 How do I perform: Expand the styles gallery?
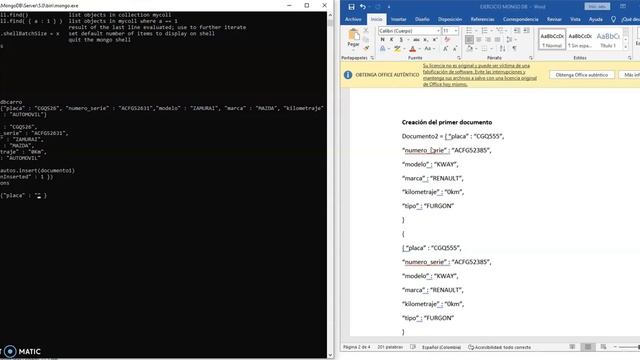[625, 47]
